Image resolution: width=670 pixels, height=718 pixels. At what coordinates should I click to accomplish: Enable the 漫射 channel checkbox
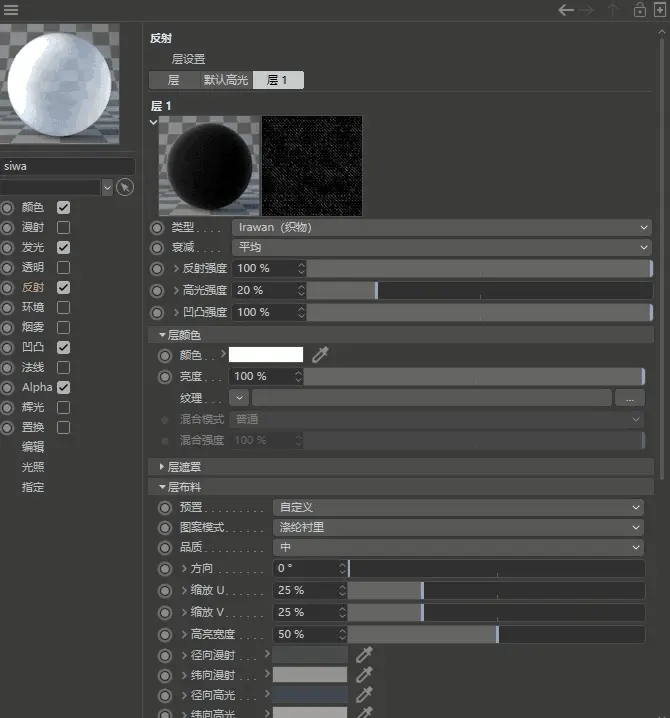pos(64,228)
